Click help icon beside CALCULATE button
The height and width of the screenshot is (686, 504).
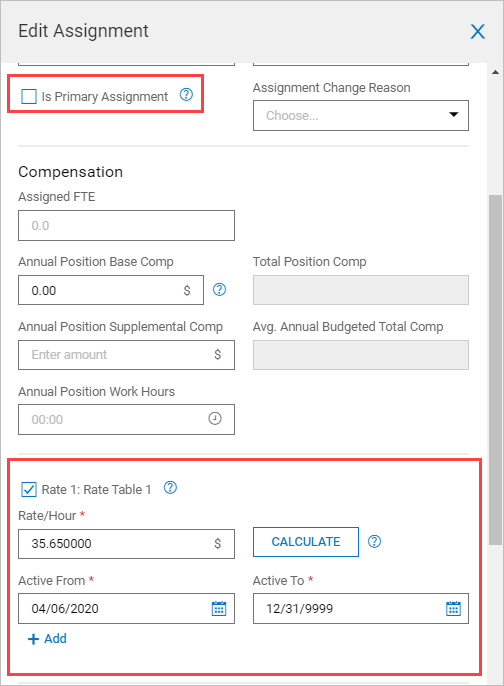[x=374, y=542]
